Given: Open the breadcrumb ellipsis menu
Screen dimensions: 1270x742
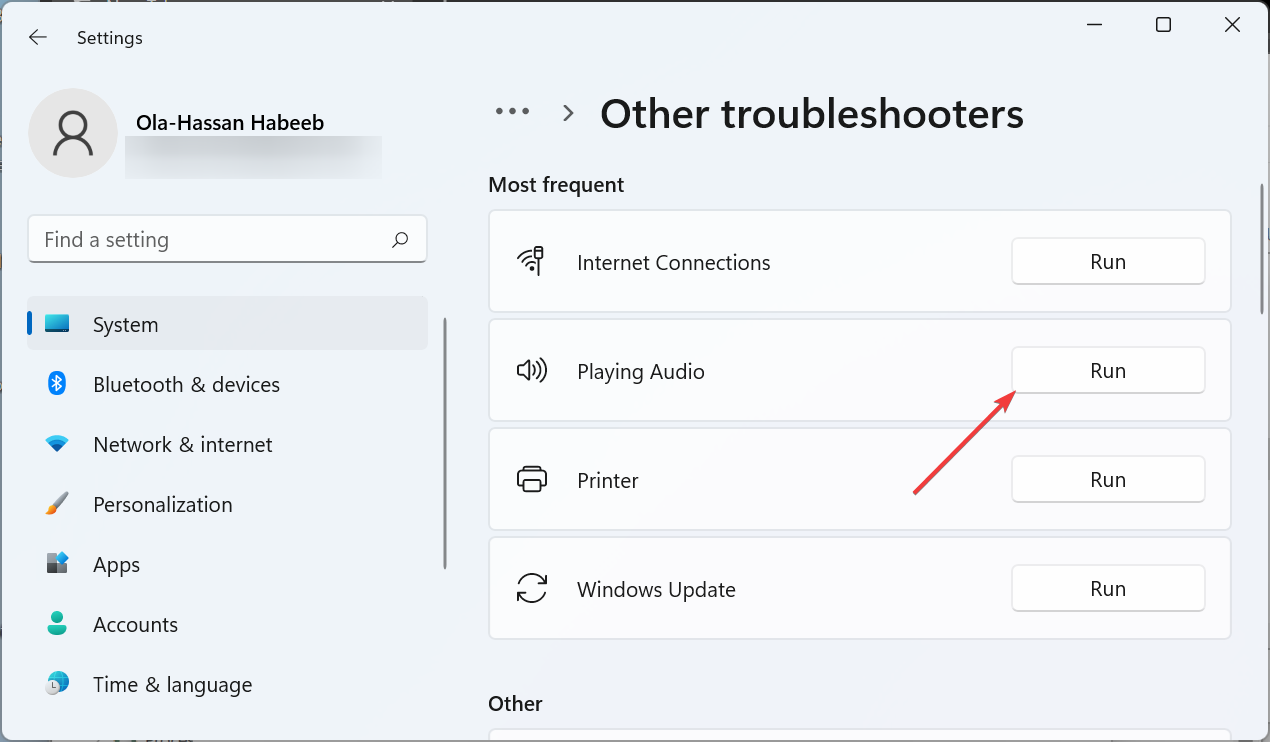Looking at the screenshot, I should 513,112.
